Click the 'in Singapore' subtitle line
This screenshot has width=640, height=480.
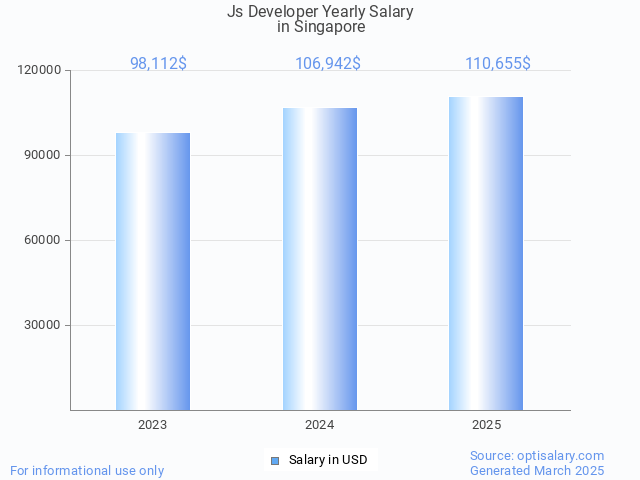coord(321,27)
